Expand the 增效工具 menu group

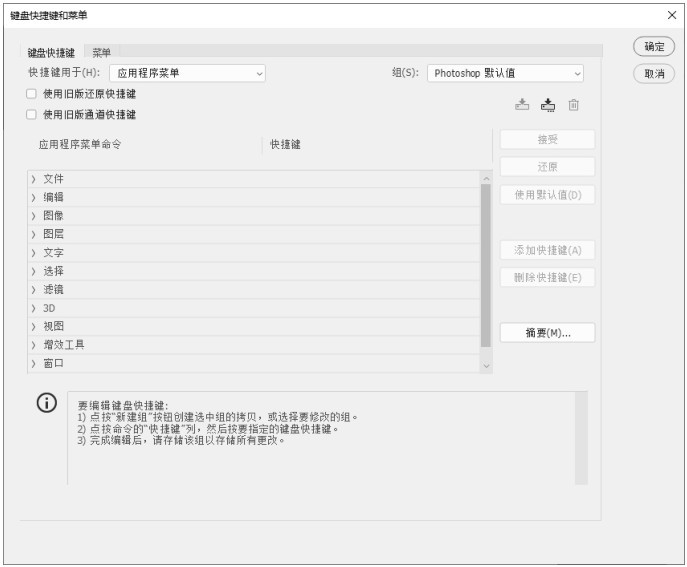[33, 345]
